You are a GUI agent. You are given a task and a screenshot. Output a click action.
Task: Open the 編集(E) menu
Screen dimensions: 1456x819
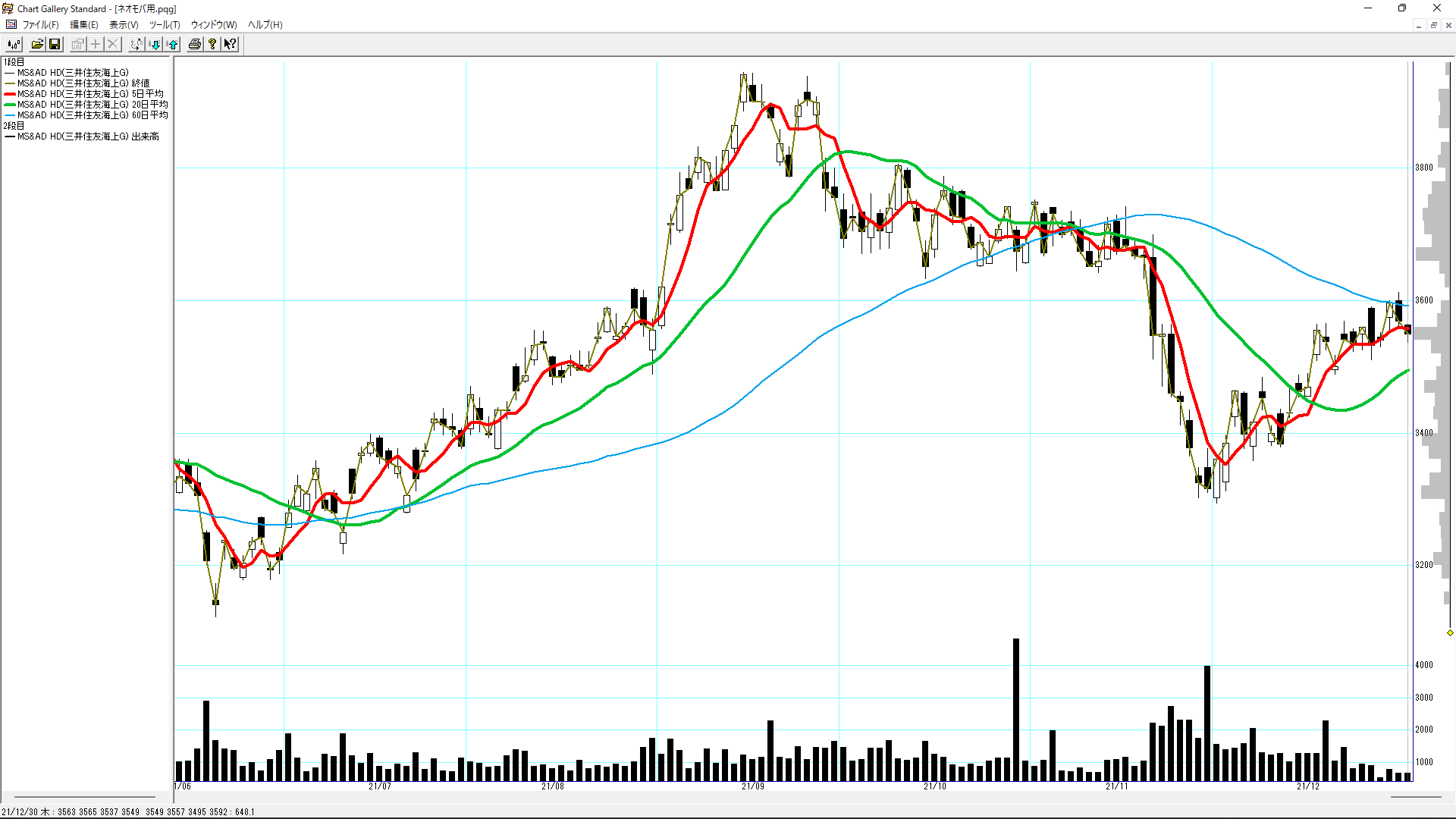(x=83, y=25)
